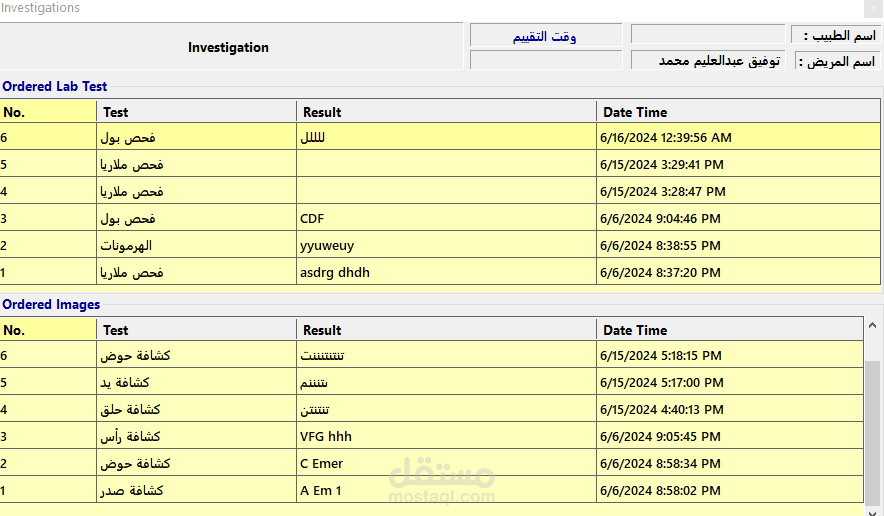Close the Investigations window
Viewport: 884px width, 516px height.
point(873,8)
